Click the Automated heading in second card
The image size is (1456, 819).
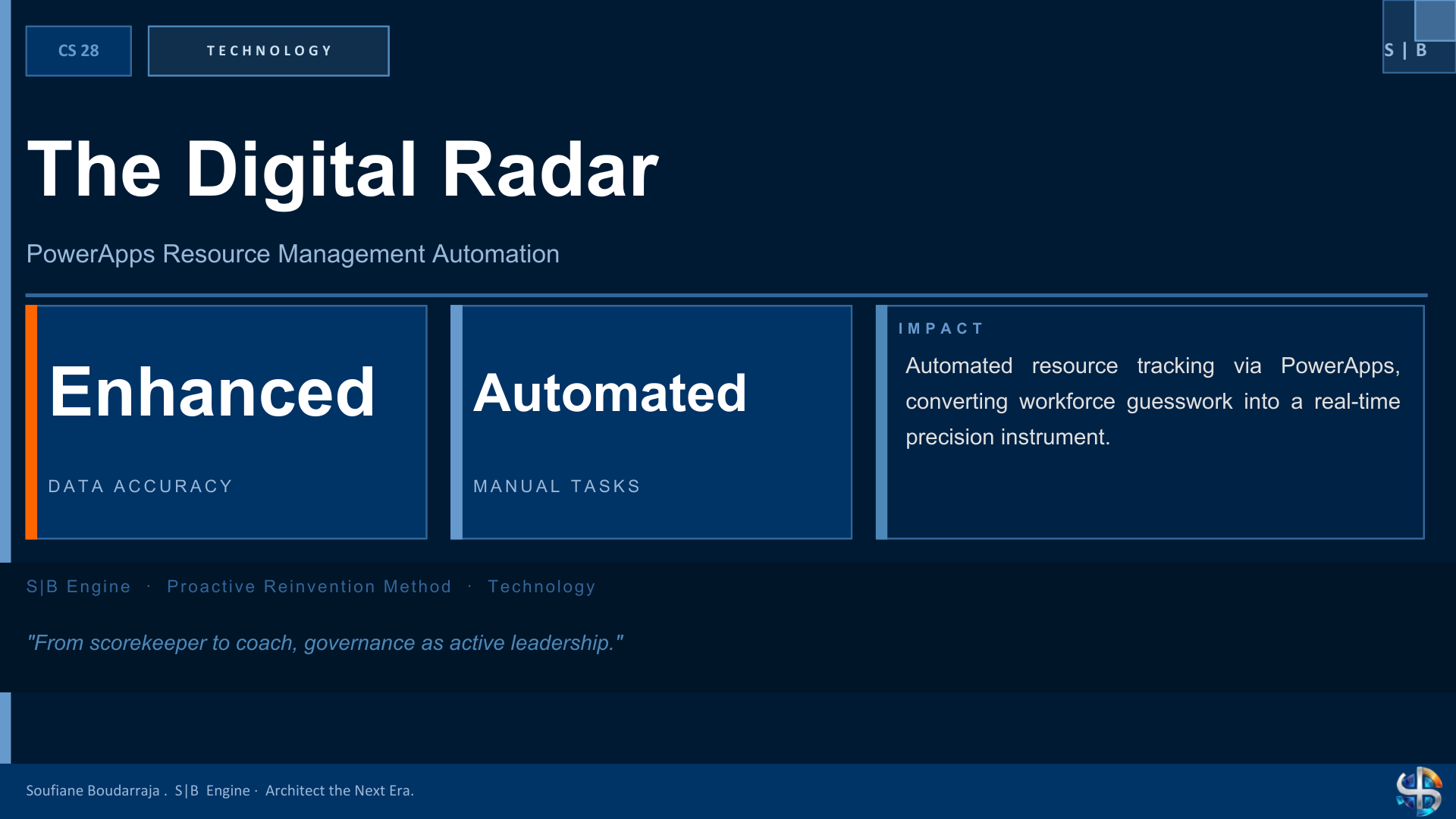[x=610, y=393]
